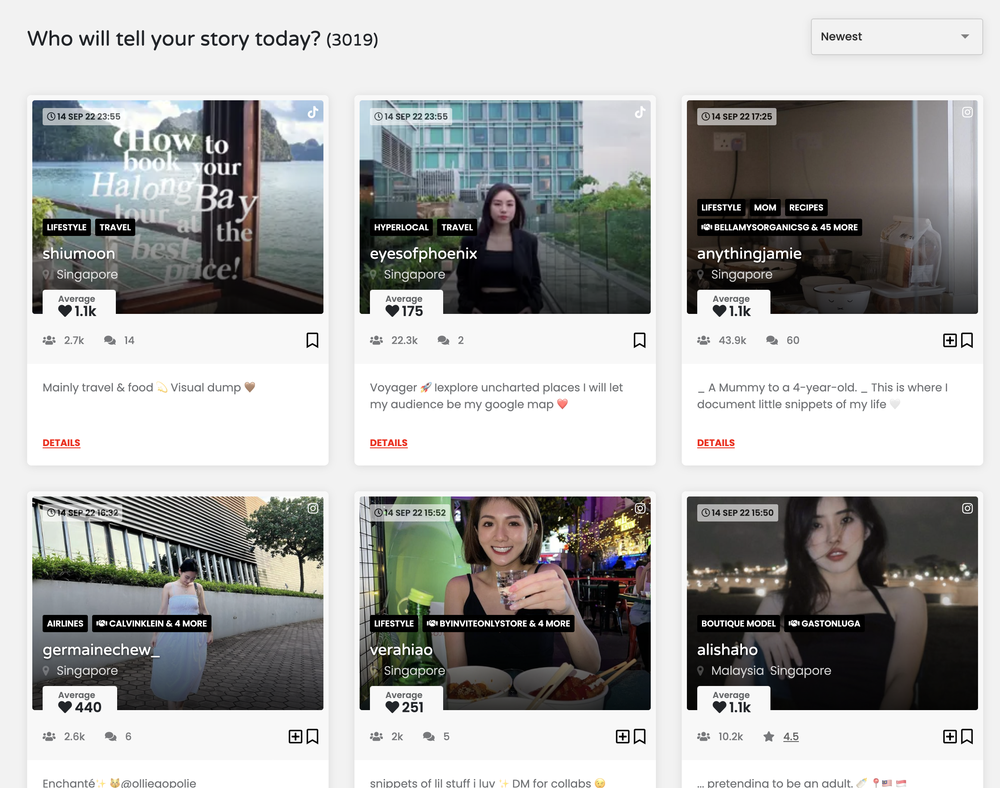The height and width of the screenshot is (788, 1000).
Task: Click the followers icon next to 10.2k
Action: click(x=703, y=736)
